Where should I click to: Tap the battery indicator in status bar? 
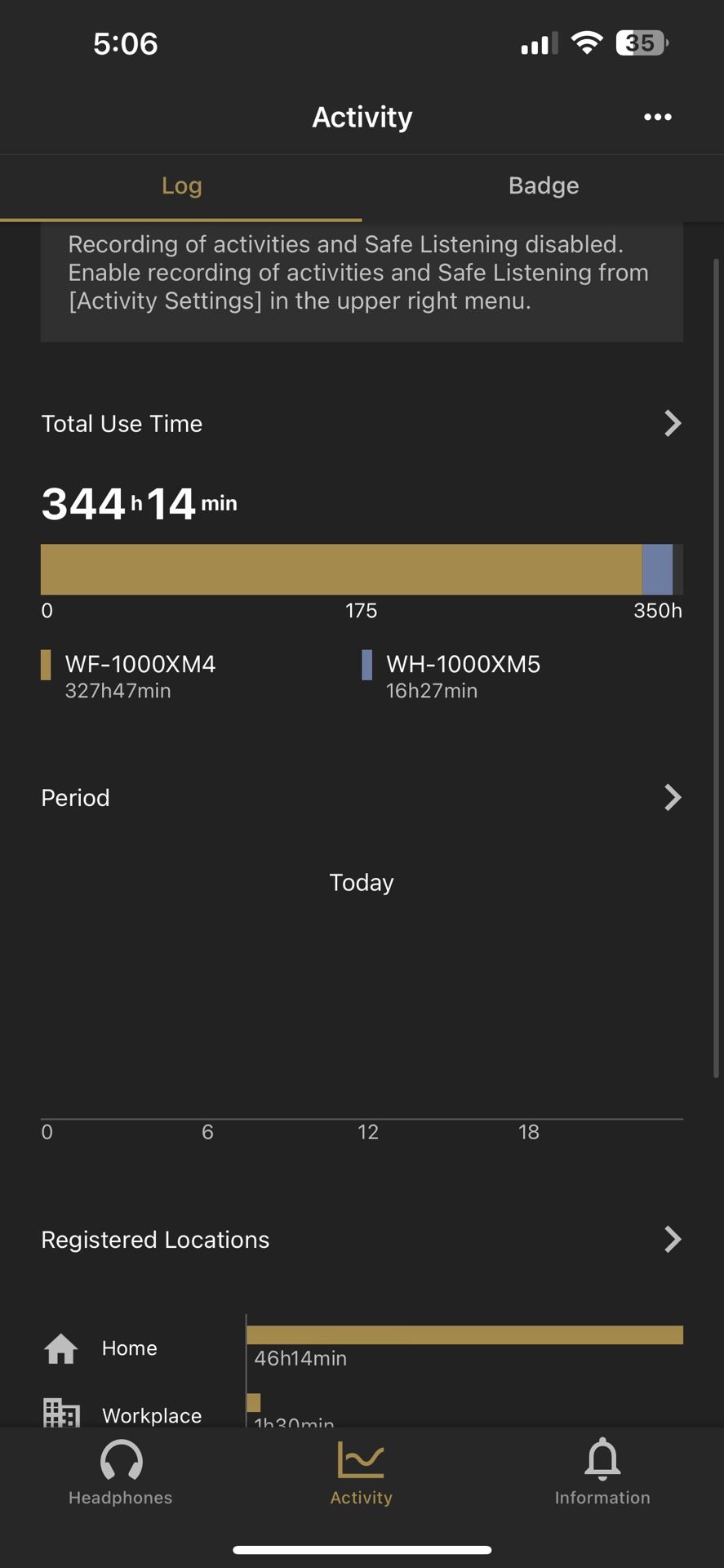tap(642, 42)
